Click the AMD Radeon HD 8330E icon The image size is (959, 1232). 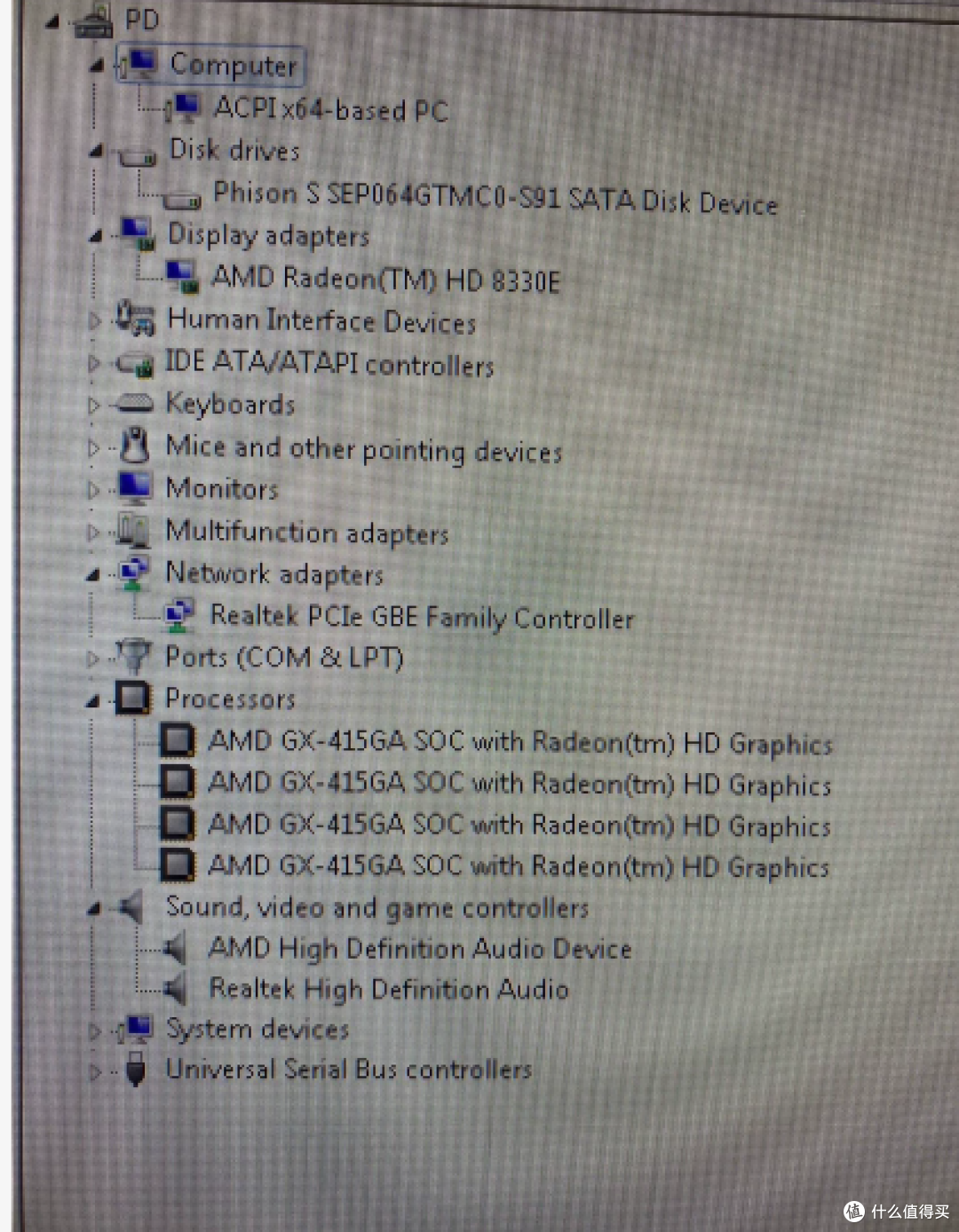[182, 277]
